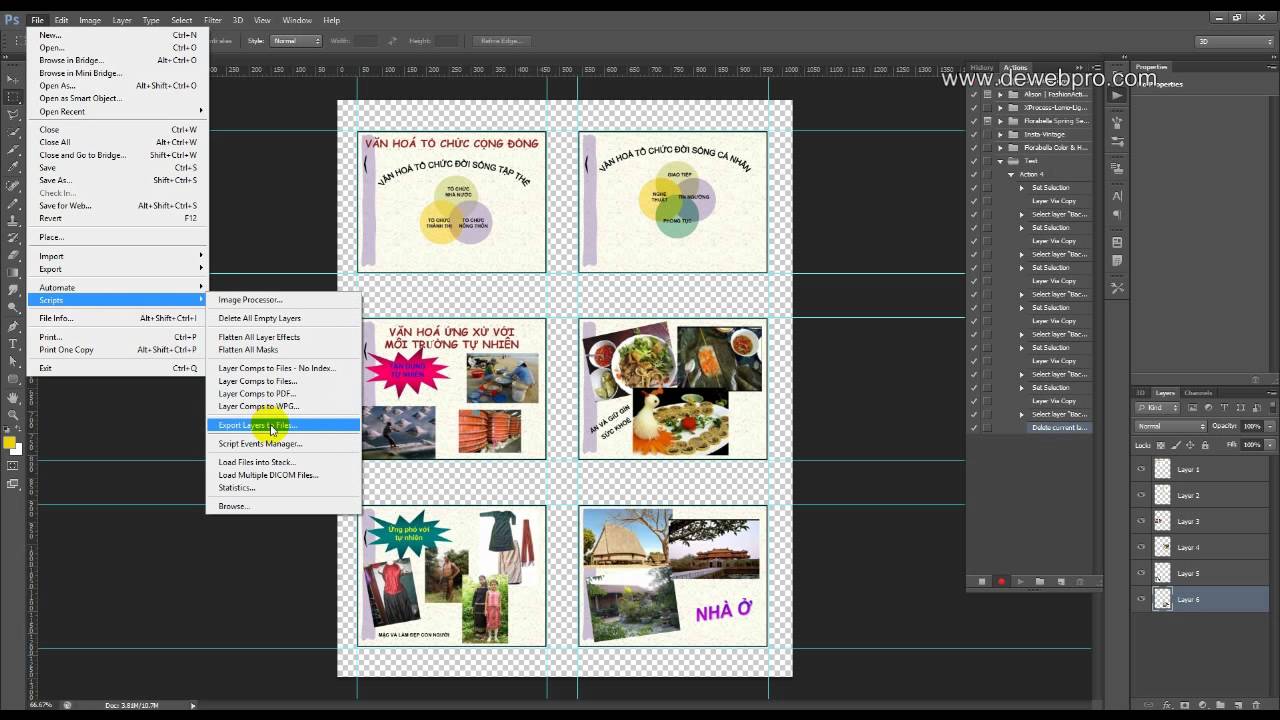Expand Florabella Color & H... action set
The width and height of the screenshot is (1280, 720).
click(1000, 147)
